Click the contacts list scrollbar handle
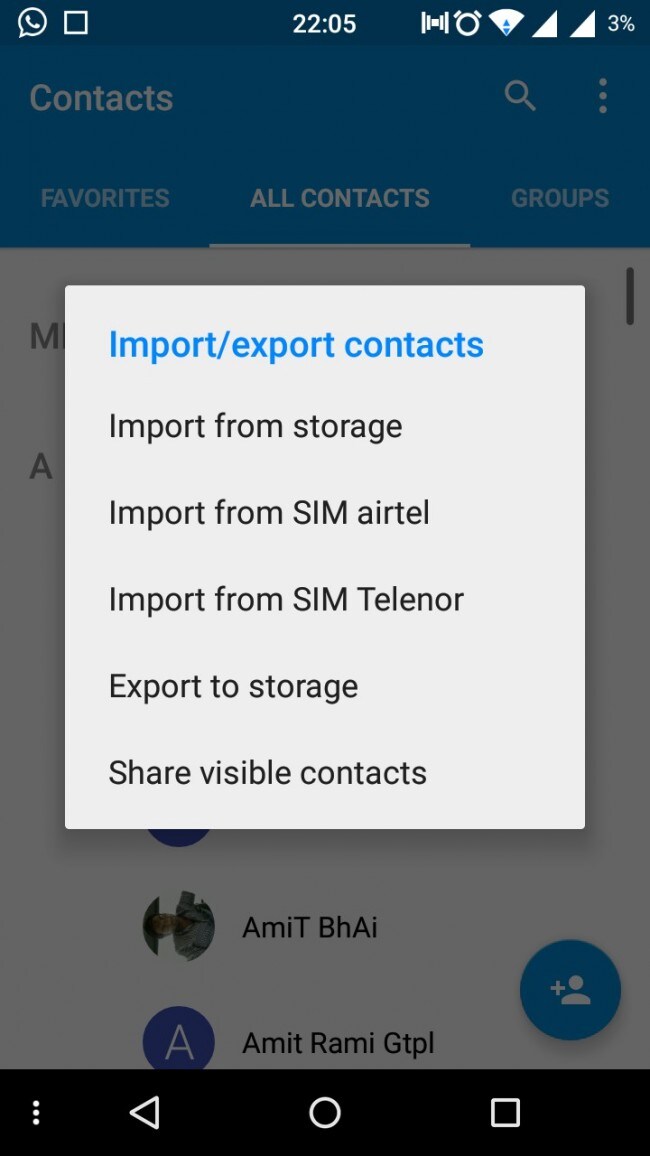The height and width of the screenshot is (1156, 650). [x=630, y=296]
